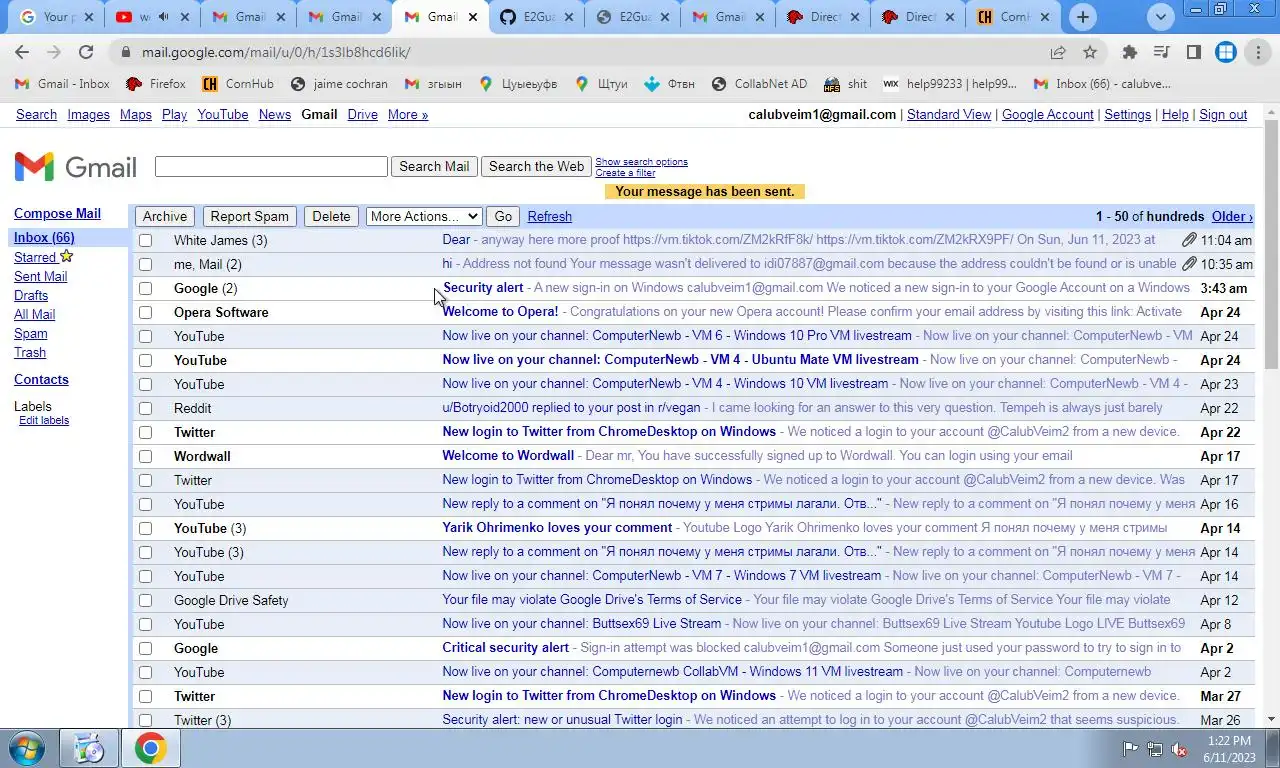The height and width of the screenshot is (768, 1280).
Task: Open Sent Mail folder
Action: pos(41,276)
